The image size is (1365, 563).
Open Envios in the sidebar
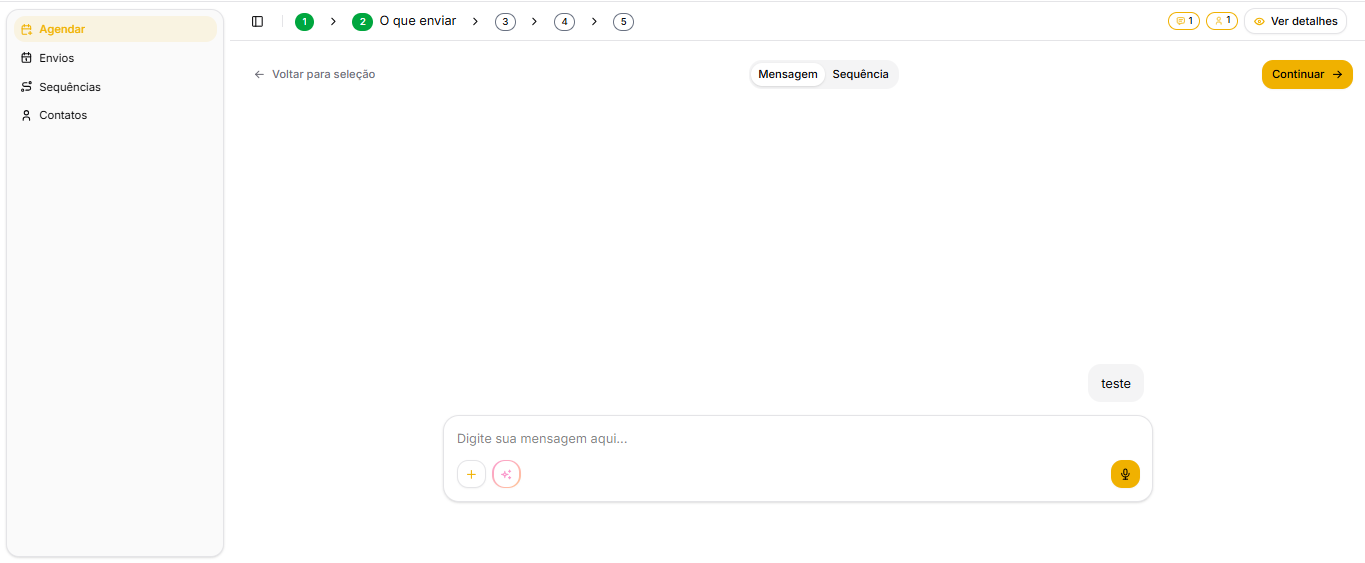57,58
